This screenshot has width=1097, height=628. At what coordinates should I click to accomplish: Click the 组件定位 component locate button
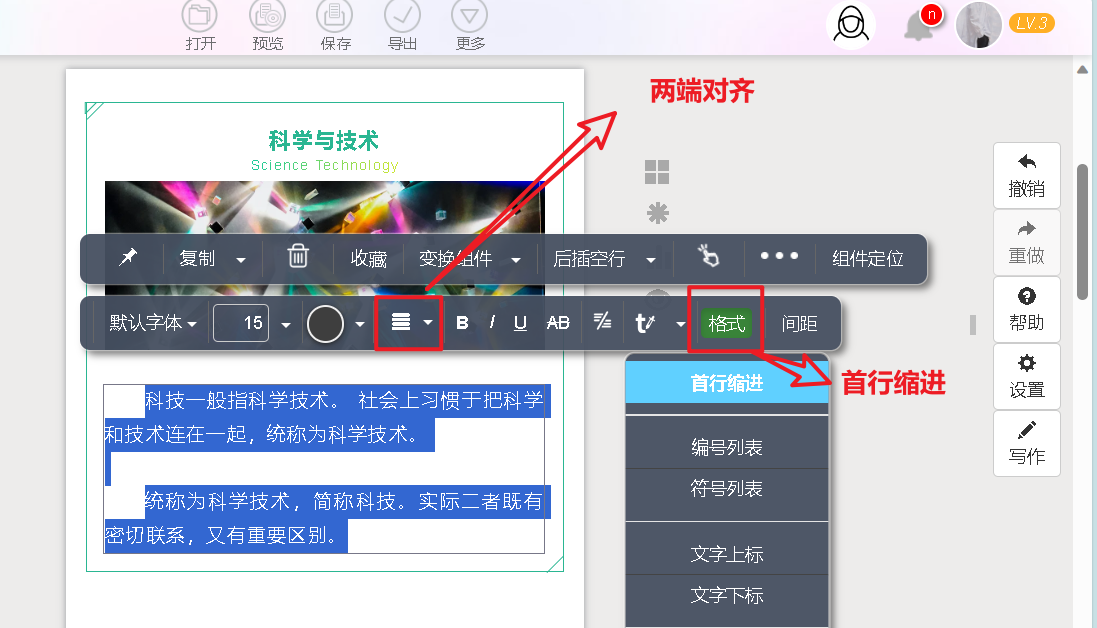pos(868,259)
